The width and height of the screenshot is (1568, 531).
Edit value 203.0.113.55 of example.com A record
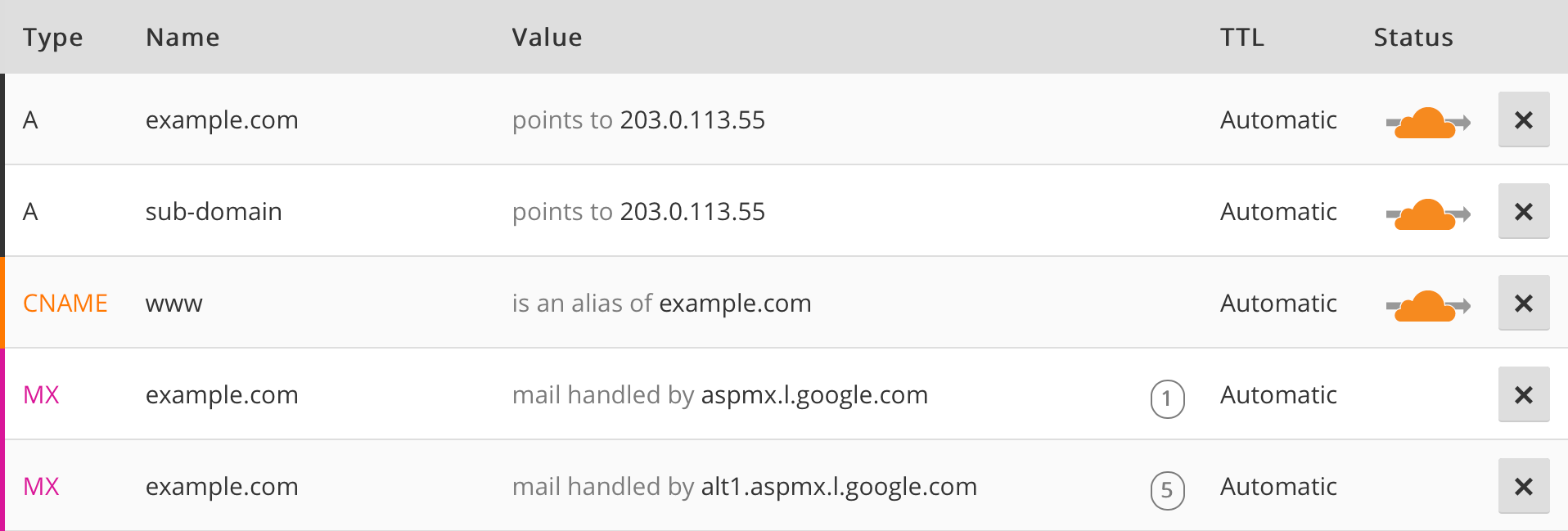(x=692, y=120)
